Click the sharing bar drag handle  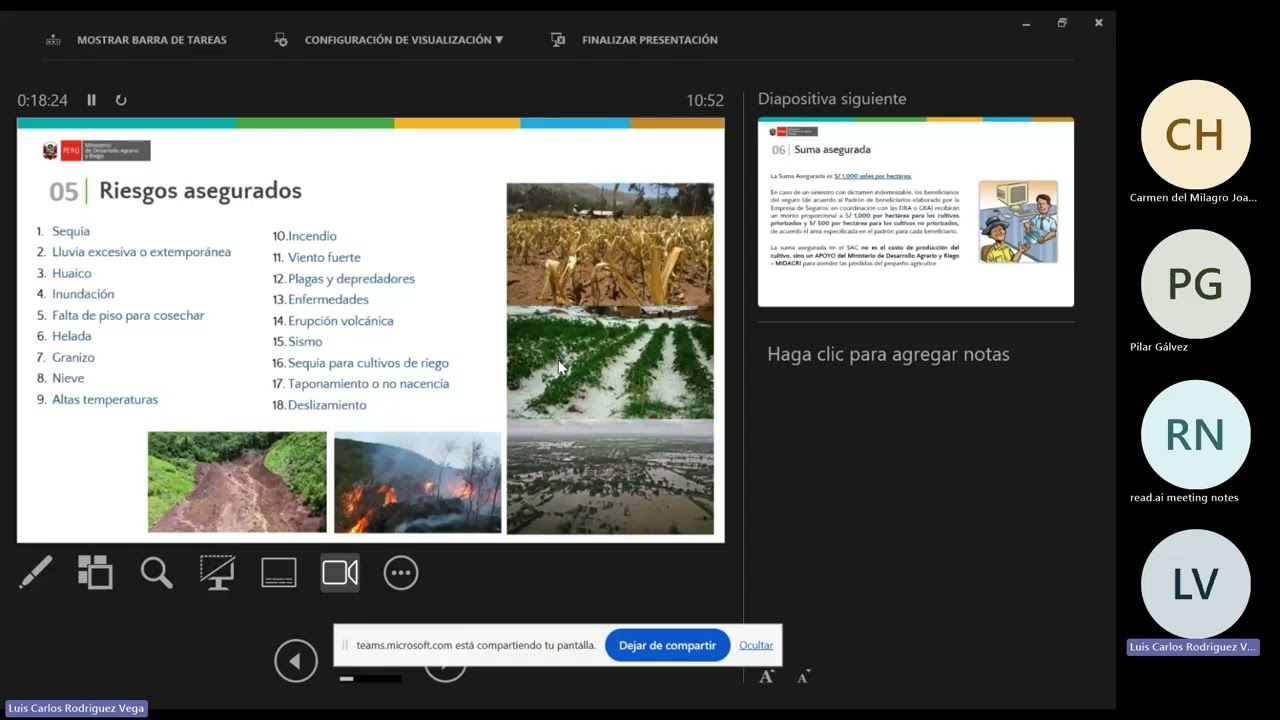coord(346,645)
